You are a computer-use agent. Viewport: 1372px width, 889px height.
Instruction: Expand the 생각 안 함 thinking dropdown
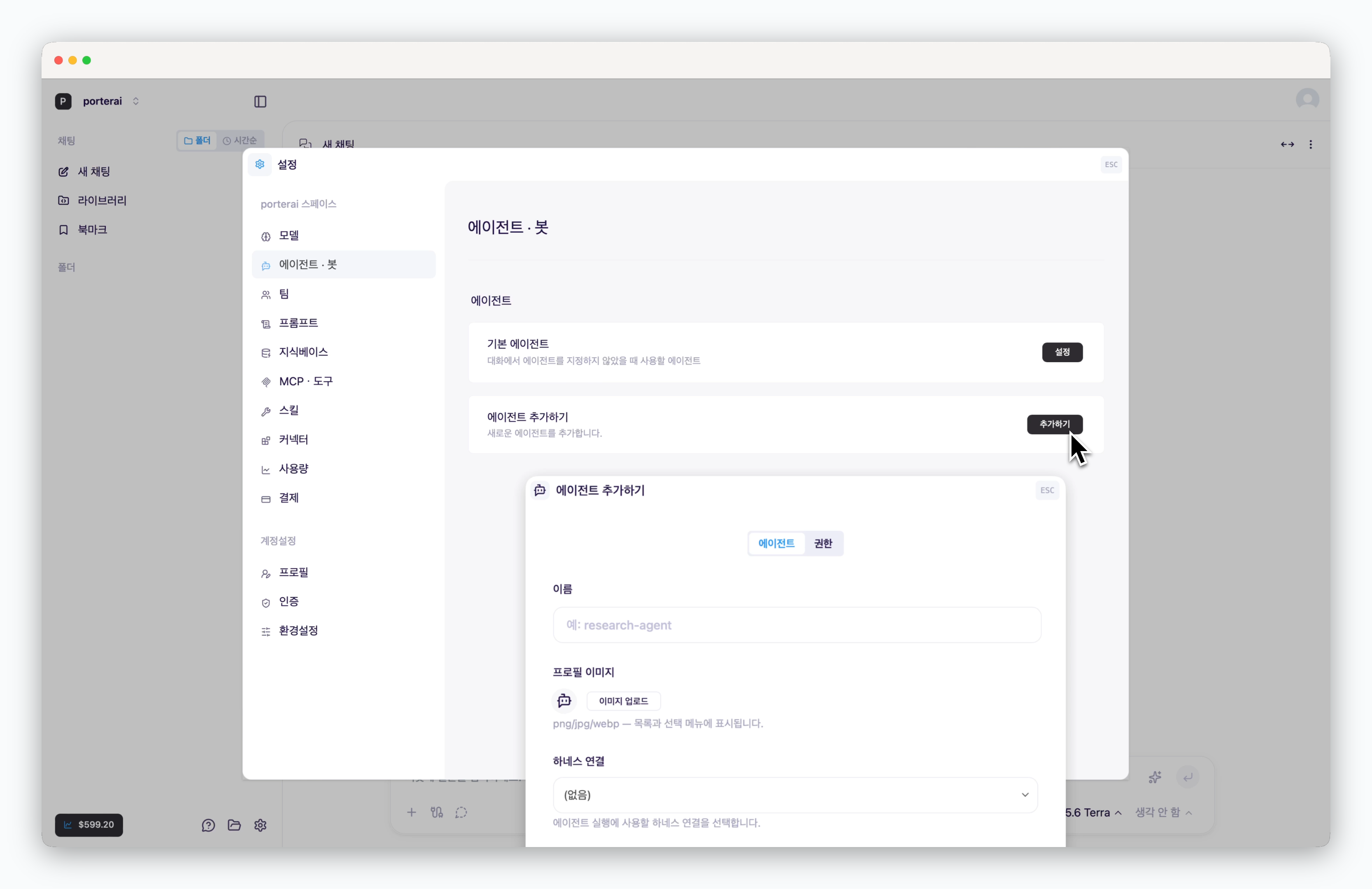click(1163, 812)
